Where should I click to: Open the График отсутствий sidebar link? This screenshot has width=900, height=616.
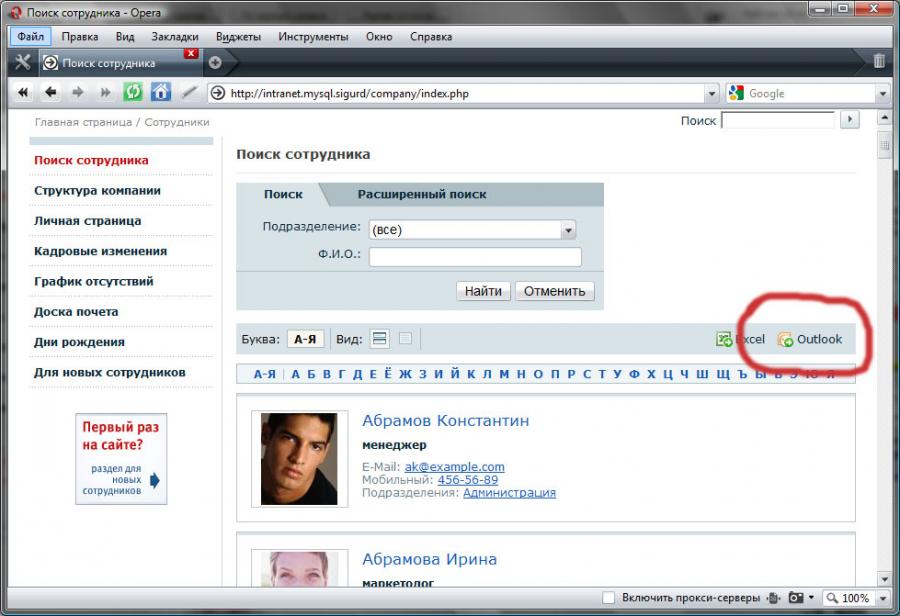click(94, 281)
